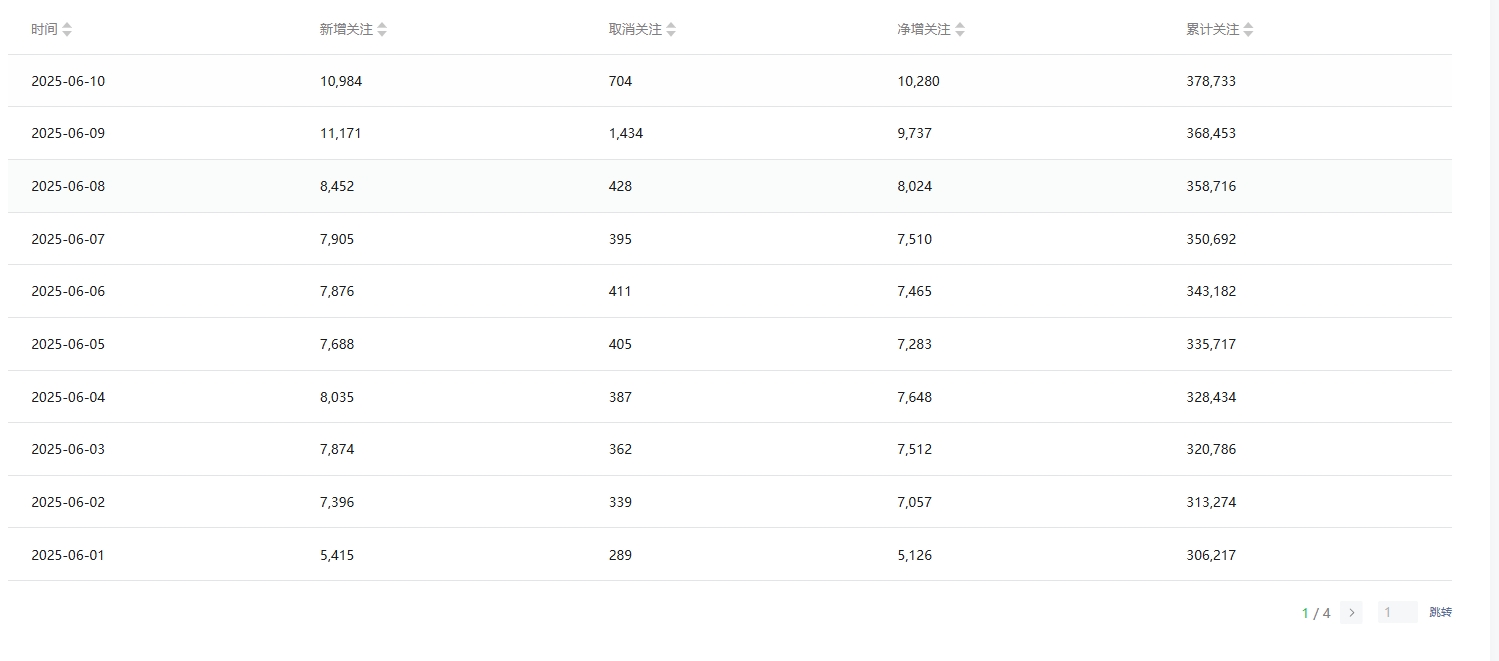The height and width of the screenshot is (661, 1499).
Task: Click the 2025-06-08 highlighted row date
Action: click(68, 186)
